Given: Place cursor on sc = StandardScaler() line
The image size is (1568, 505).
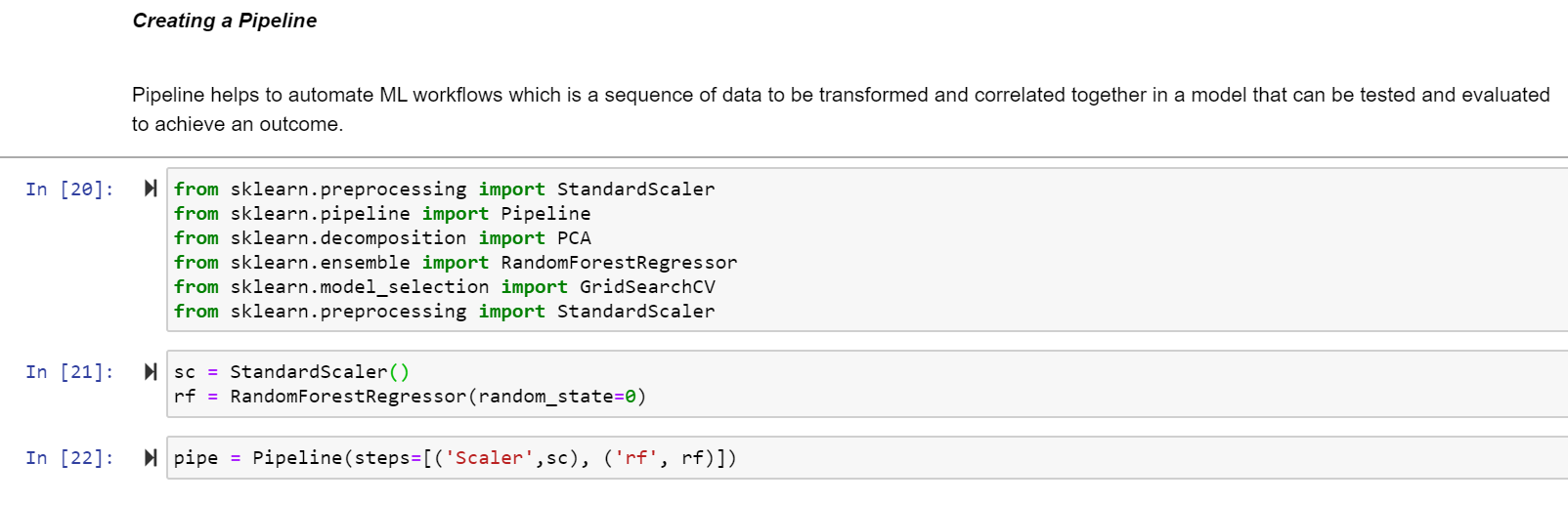Looking at the screenshot, I should [292, 372].
